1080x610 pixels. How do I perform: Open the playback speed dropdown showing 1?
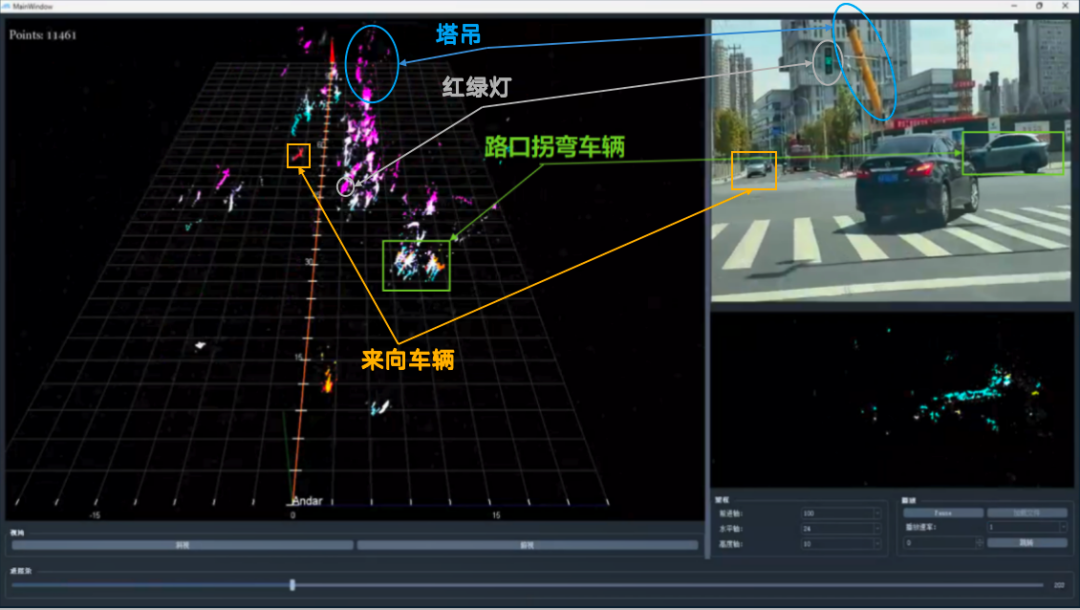tap(1027, 527)
